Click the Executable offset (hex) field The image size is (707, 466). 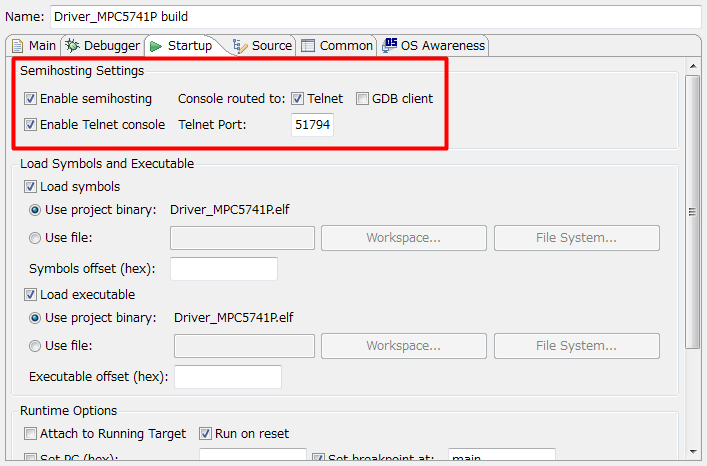(x=228, y=376)
